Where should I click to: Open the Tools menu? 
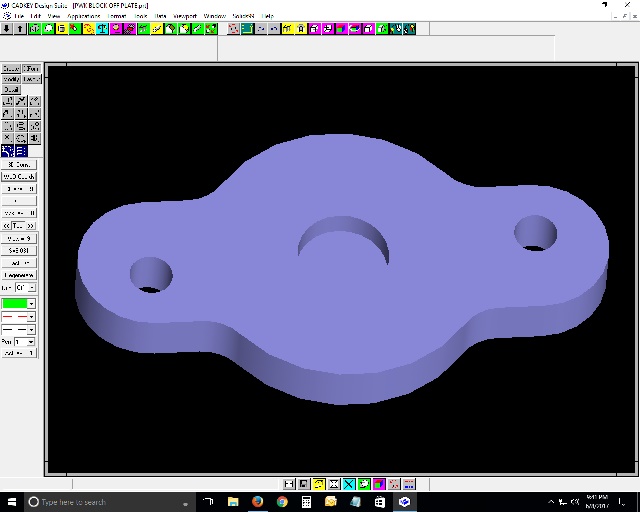(140, 16)
